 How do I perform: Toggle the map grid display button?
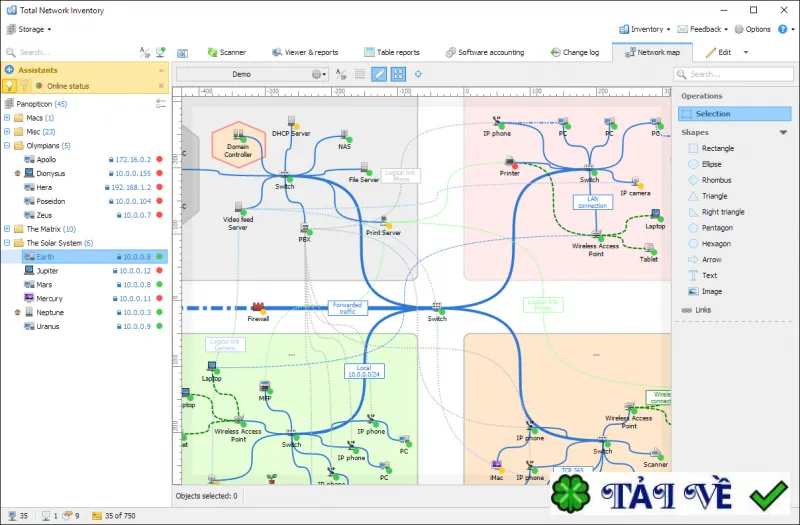[360, 74]
